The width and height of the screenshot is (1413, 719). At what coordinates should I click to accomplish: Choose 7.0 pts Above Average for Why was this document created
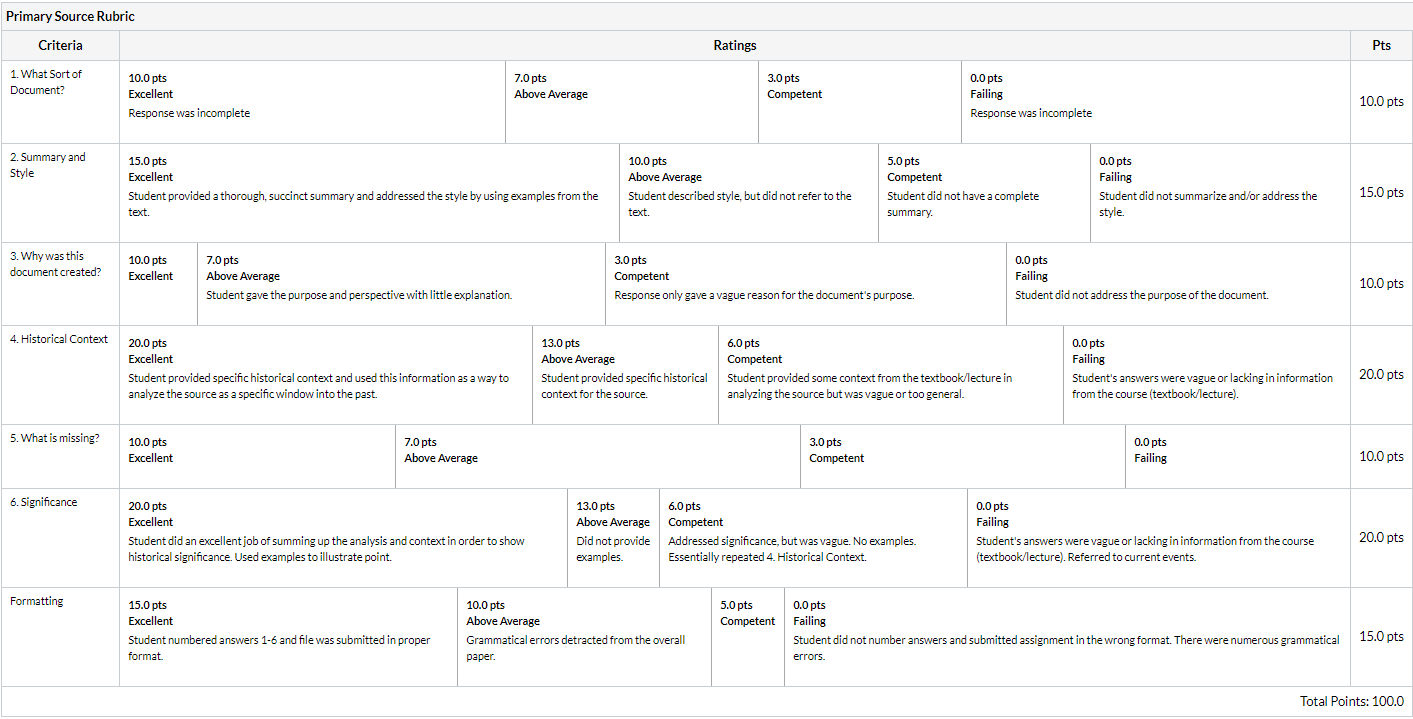tap(401, 284)
